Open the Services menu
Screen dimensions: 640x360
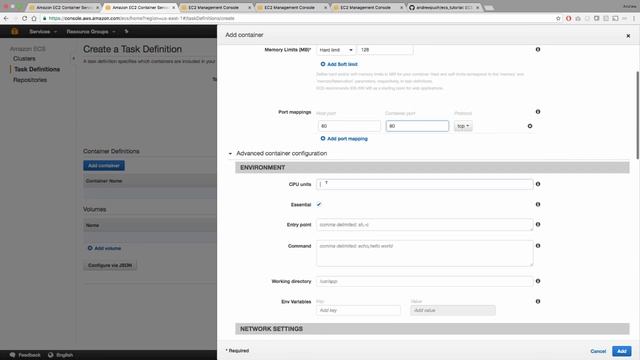pyautogui.click(x=42, y=31)
